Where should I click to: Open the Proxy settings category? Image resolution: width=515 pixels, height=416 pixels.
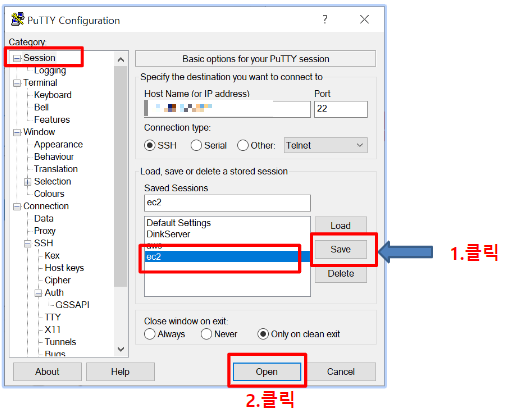click(x=45, y=231)
